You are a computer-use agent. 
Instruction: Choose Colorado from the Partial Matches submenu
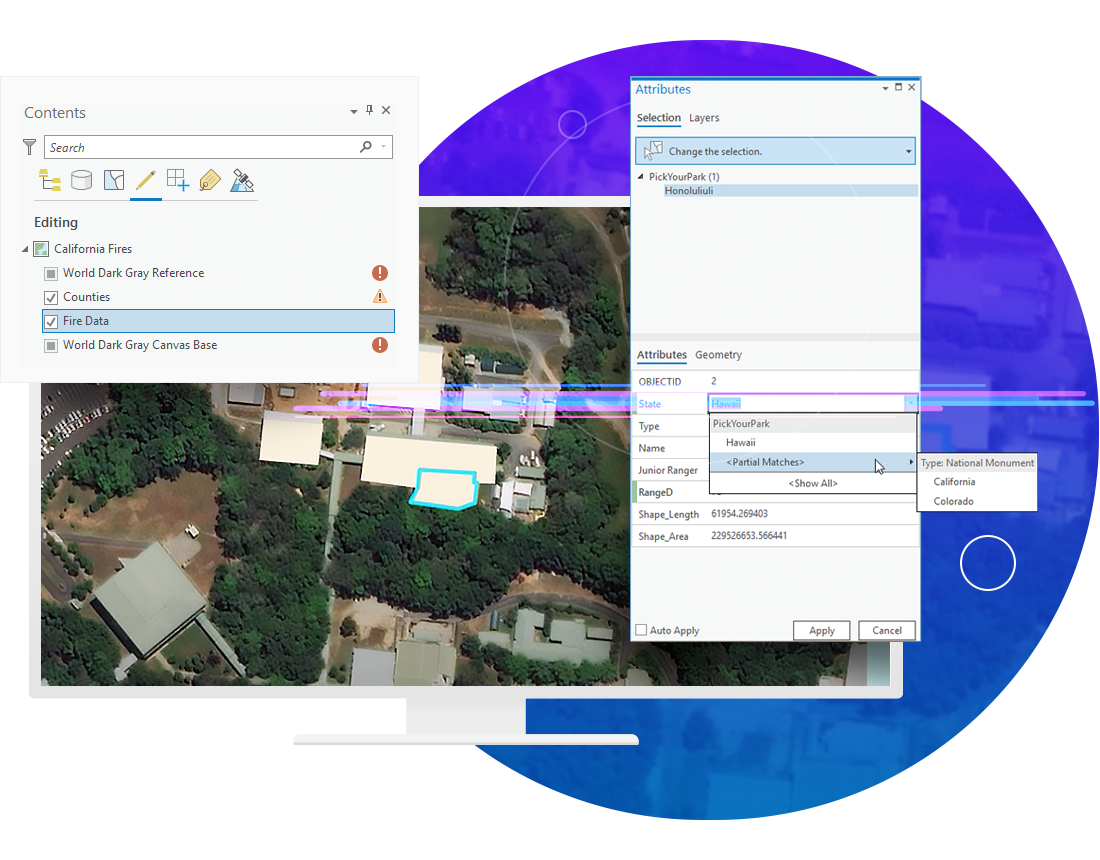coord(955,501)
